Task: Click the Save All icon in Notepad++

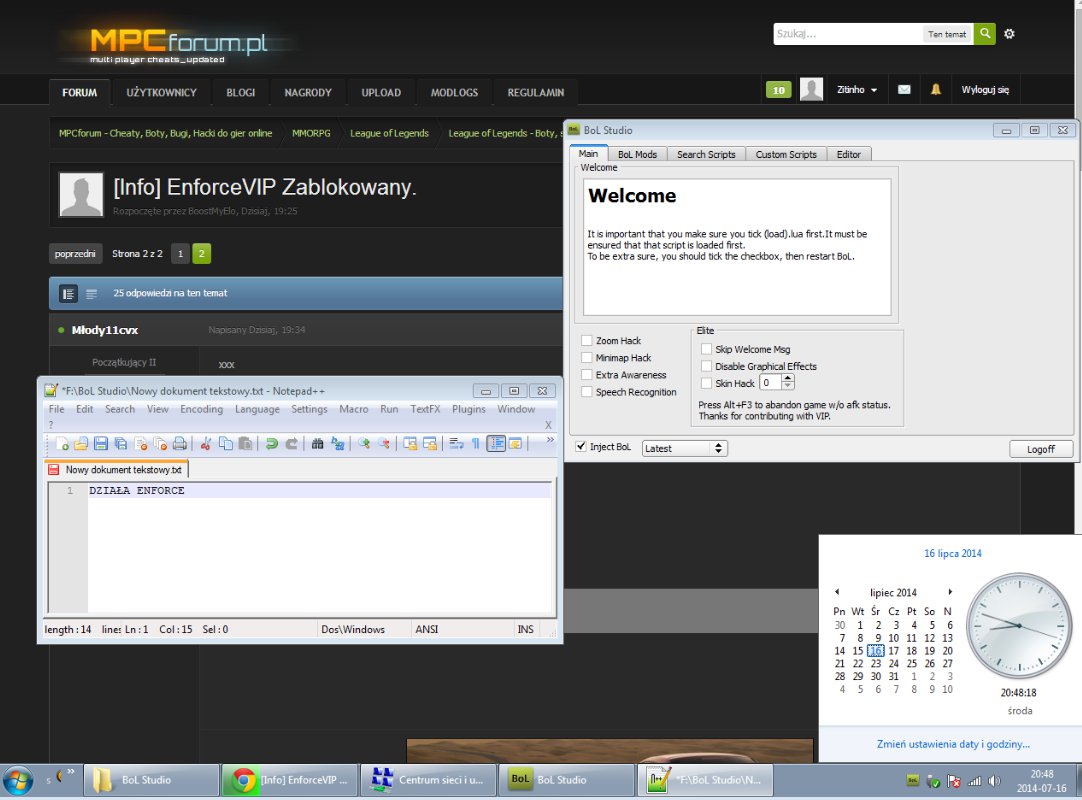Action: tap(121, 443)
